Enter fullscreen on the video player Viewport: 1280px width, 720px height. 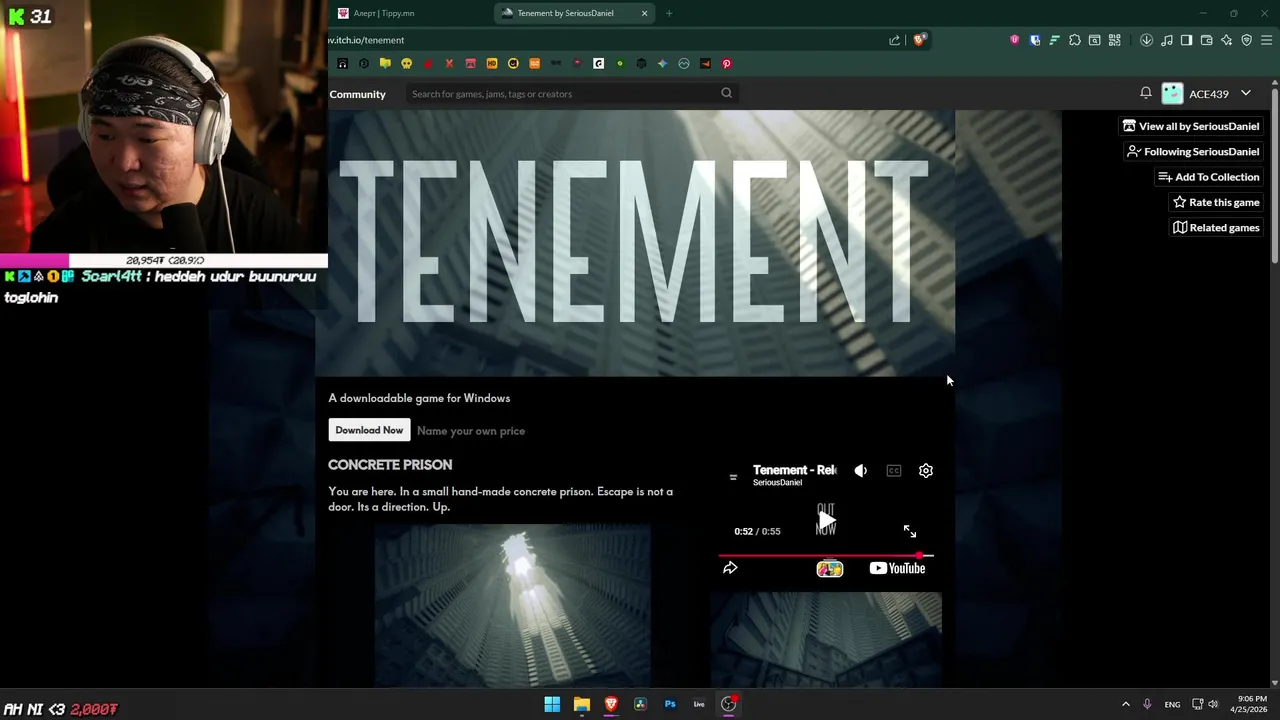pos(910,531)
